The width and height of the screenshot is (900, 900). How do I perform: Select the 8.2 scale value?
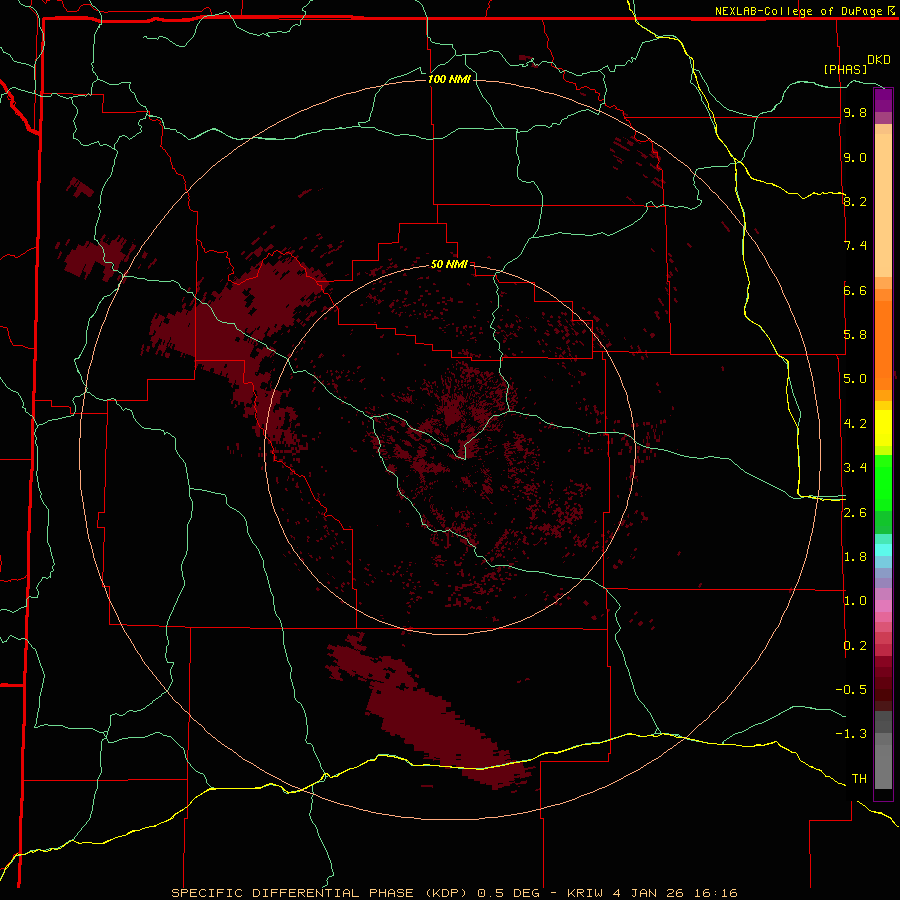pyautogui.click(x=855, y=201)
